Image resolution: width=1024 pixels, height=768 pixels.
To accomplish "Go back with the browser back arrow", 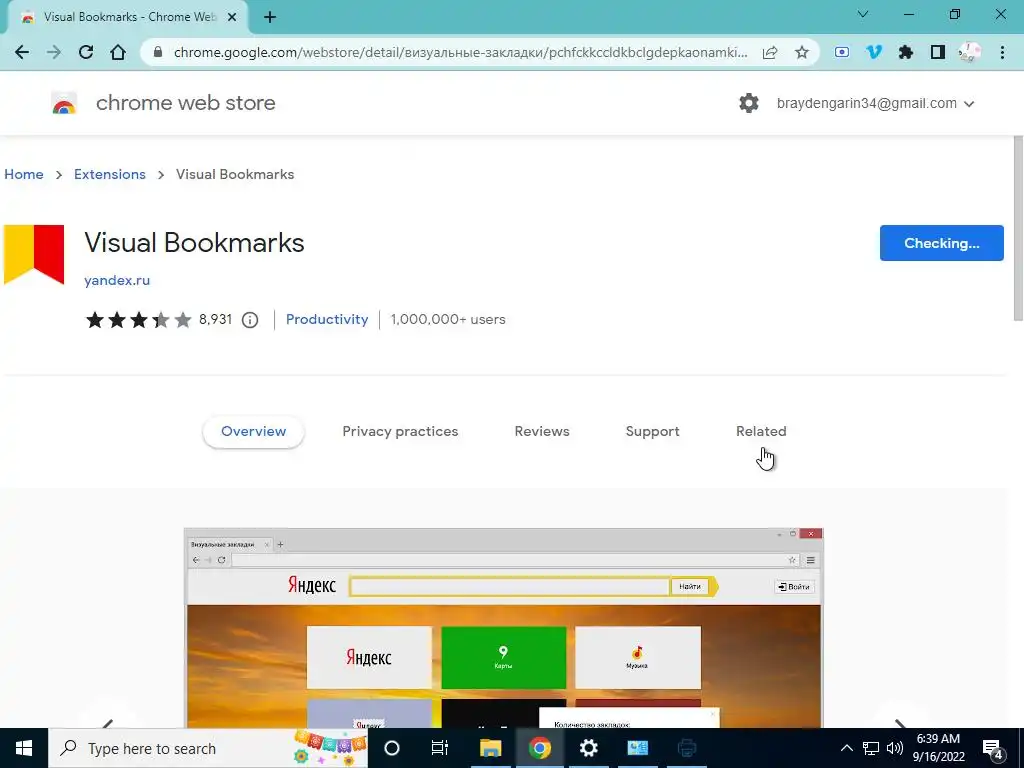I will pyautogui.click(x=22, y=52).
